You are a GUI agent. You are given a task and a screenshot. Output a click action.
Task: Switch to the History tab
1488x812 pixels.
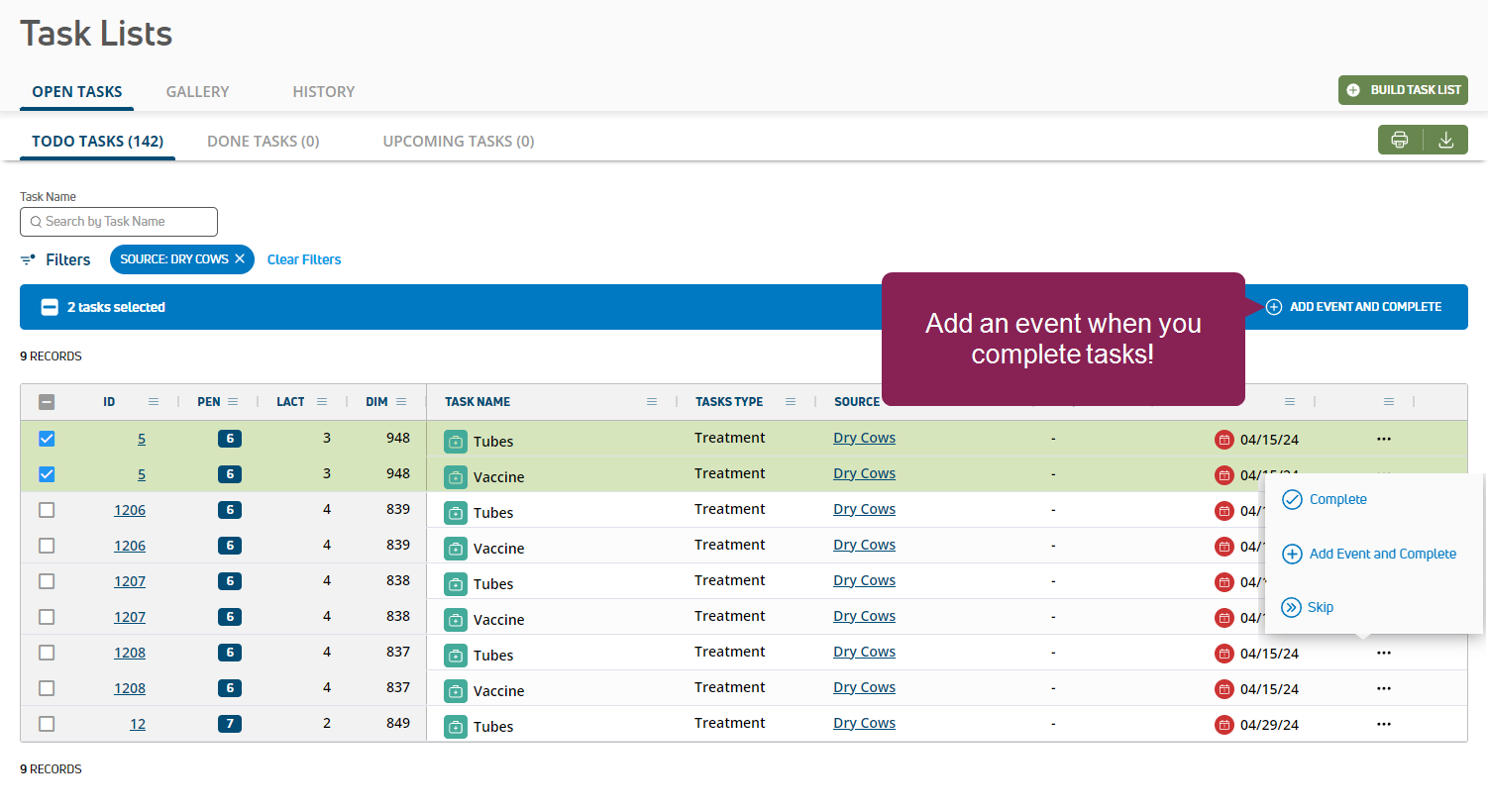323,91
